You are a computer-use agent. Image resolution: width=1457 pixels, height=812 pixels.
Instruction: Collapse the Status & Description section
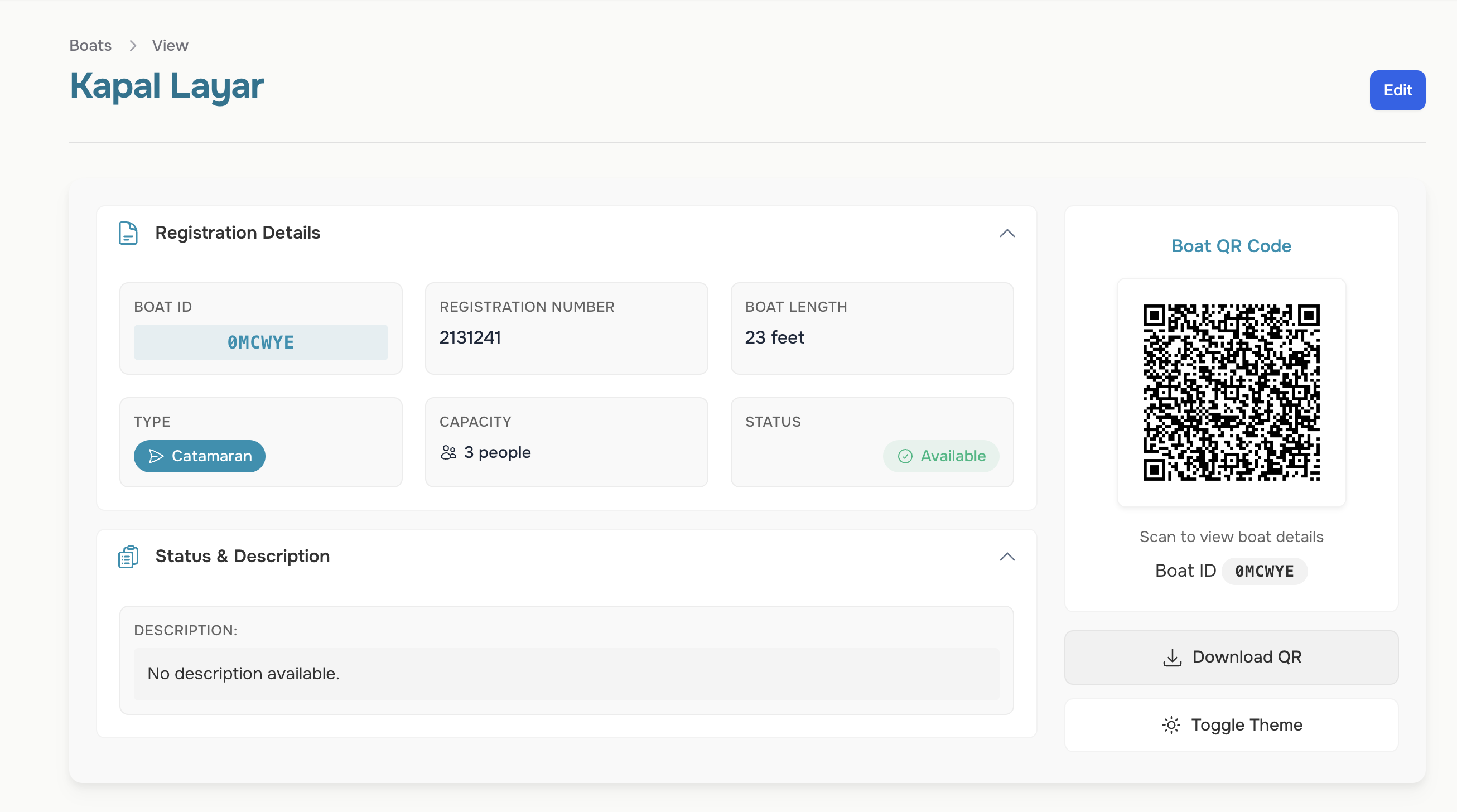[1007, 557]
